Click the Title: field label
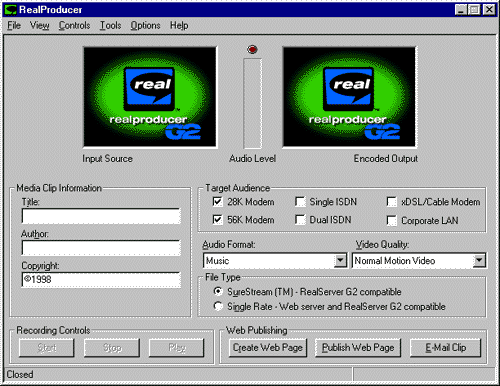Viewport: 500px width, 386px height. tap(31, 202)
